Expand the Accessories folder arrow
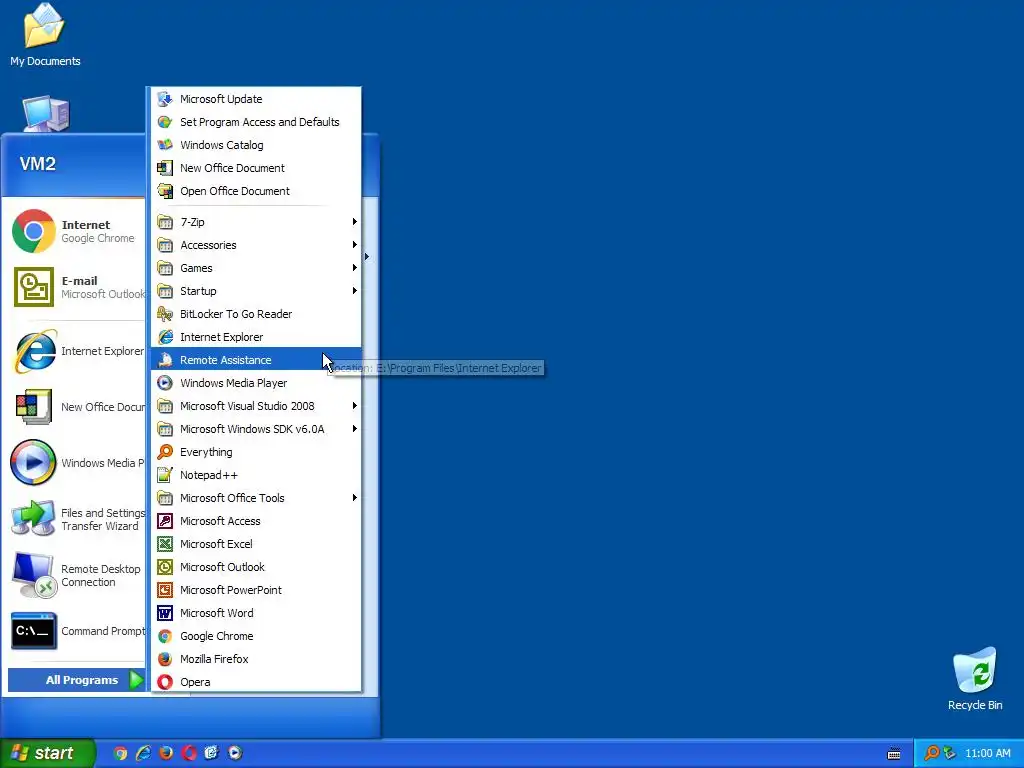The height and width of the screenshot is (768, 1024). 355,245
